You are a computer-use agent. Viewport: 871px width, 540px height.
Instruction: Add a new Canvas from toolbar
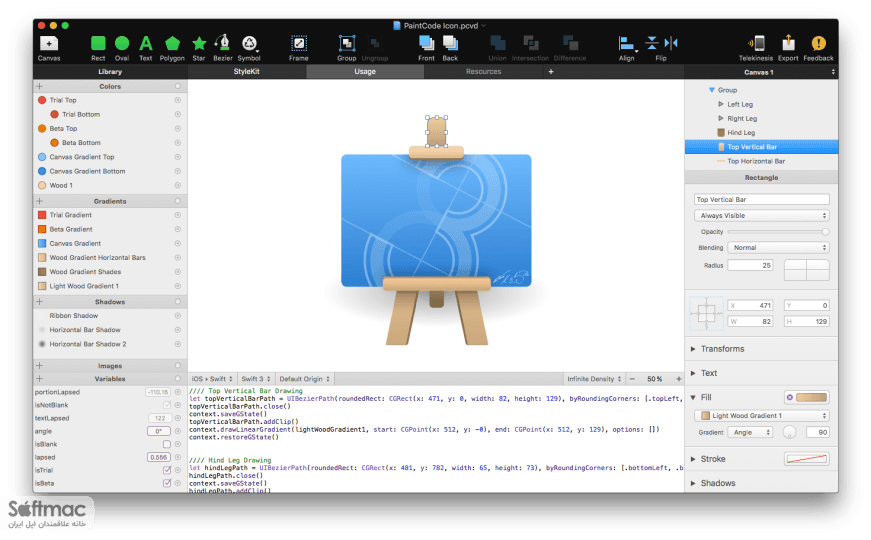pyautogui.click(x=49, y=47)
